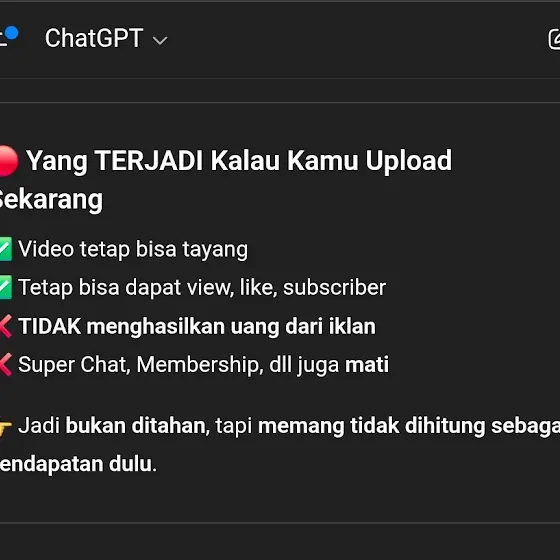Click red cross beside Super Chat line

tap(6, 365)
